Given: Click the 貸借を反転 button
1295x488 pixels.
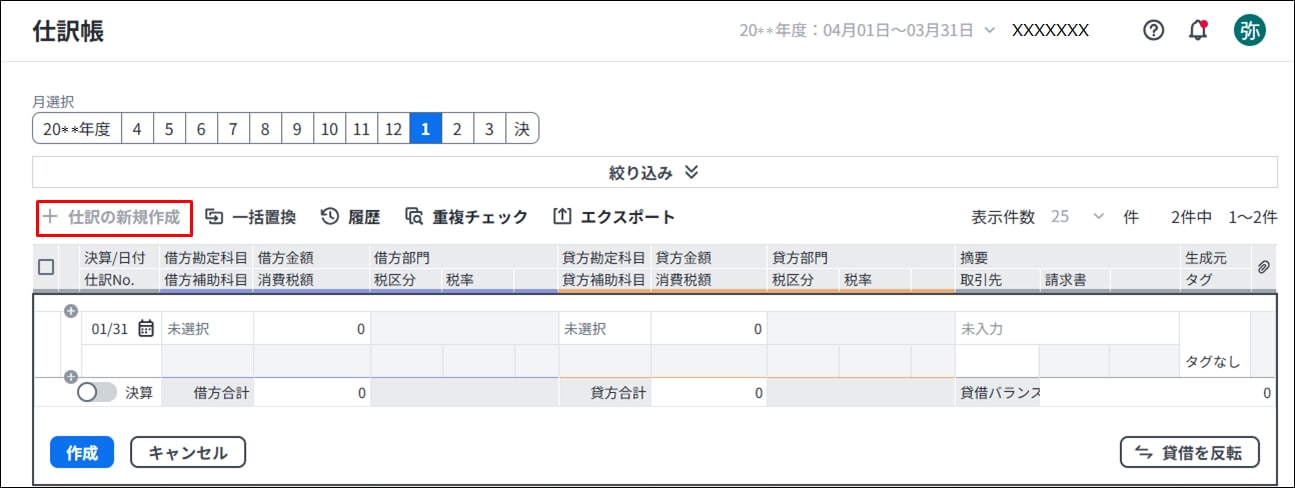Looking at the screenshot, I should (1189, 453).
